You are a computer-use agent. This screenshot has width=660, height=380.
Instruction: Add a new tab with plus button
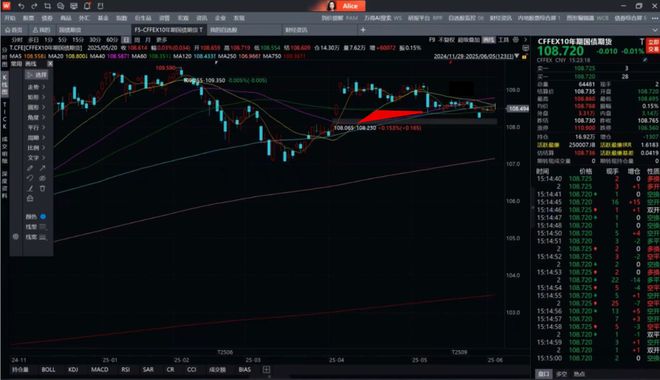363,30
